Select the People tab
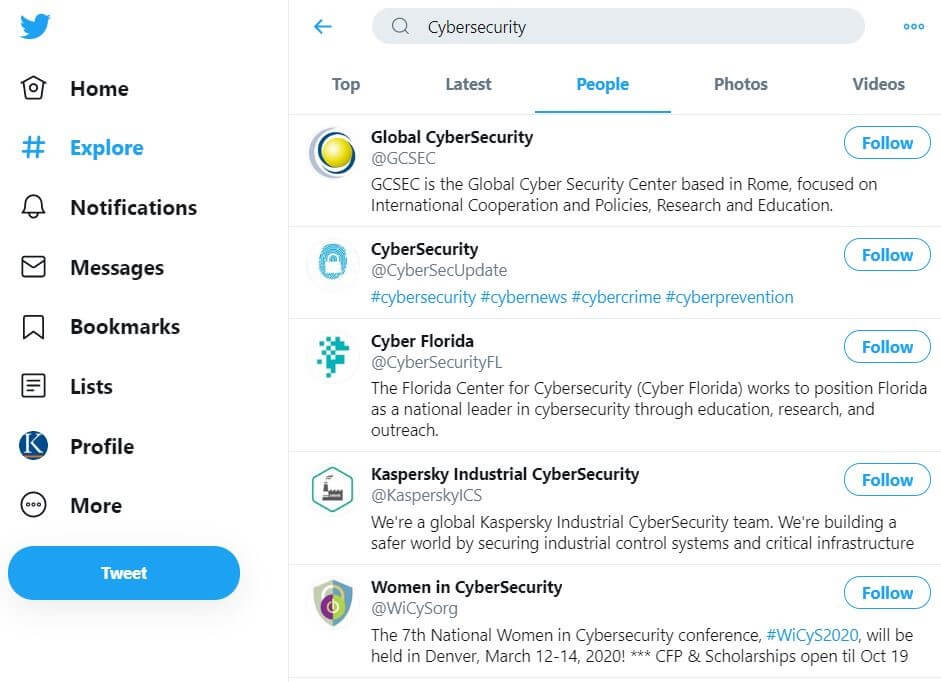The height and width of the screenshot is (682, 941). (x=603, y=84)
